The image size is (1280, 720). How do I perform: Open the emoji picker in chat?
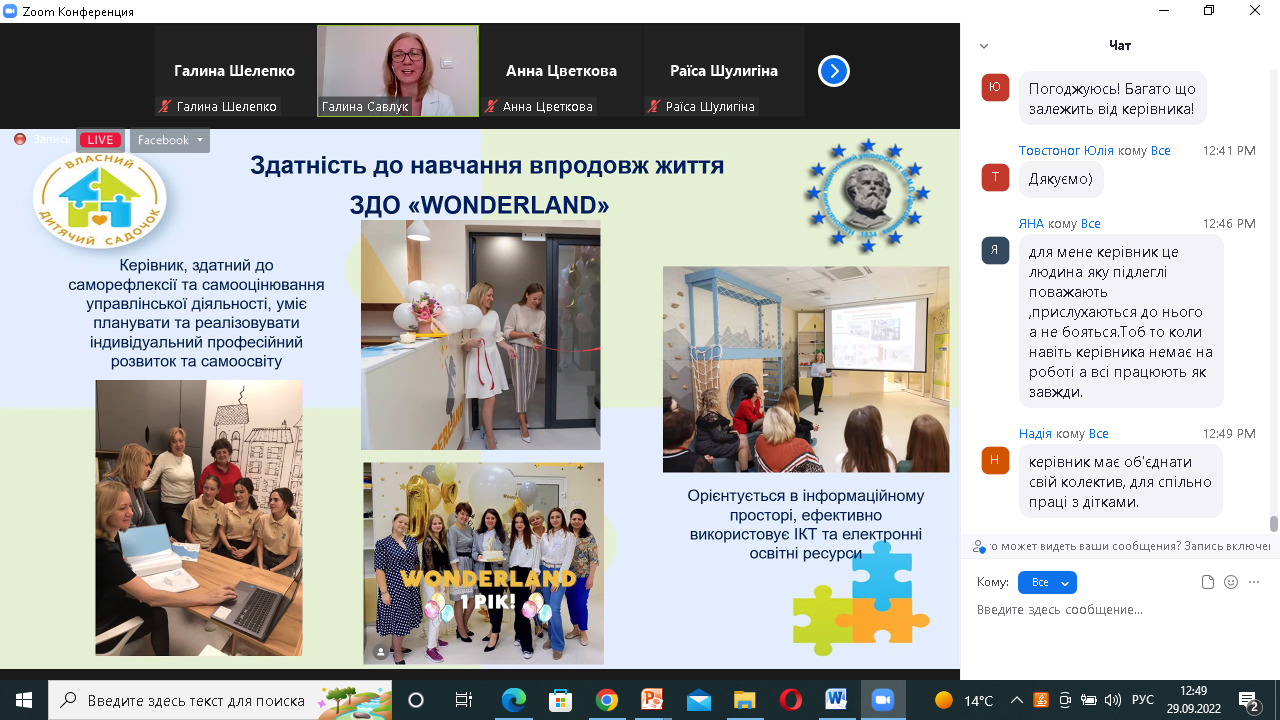point(1231,582)
